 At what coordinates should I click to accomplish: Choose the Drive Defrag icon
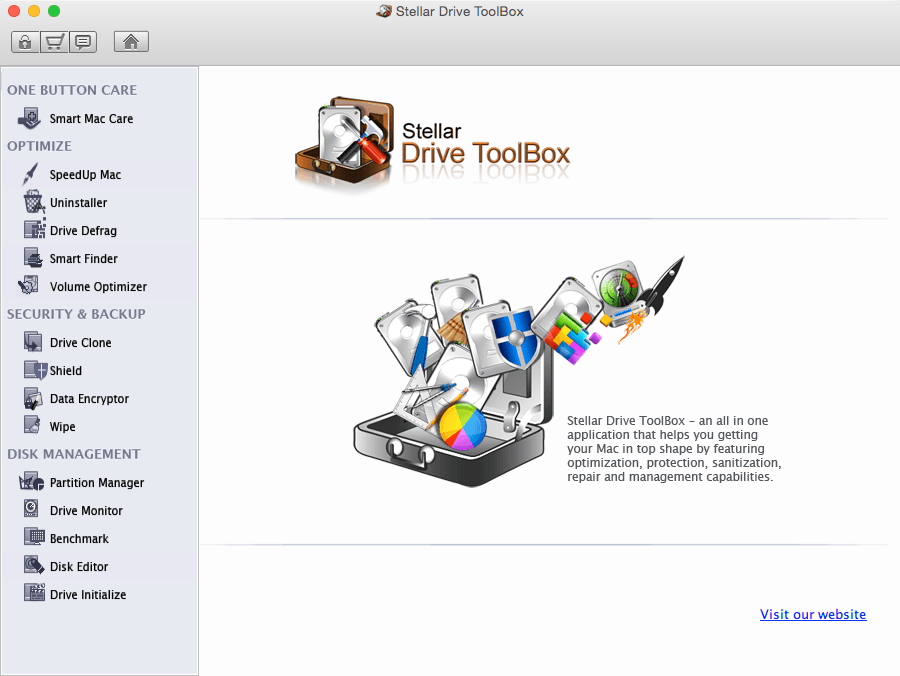[x=34, y=230]
